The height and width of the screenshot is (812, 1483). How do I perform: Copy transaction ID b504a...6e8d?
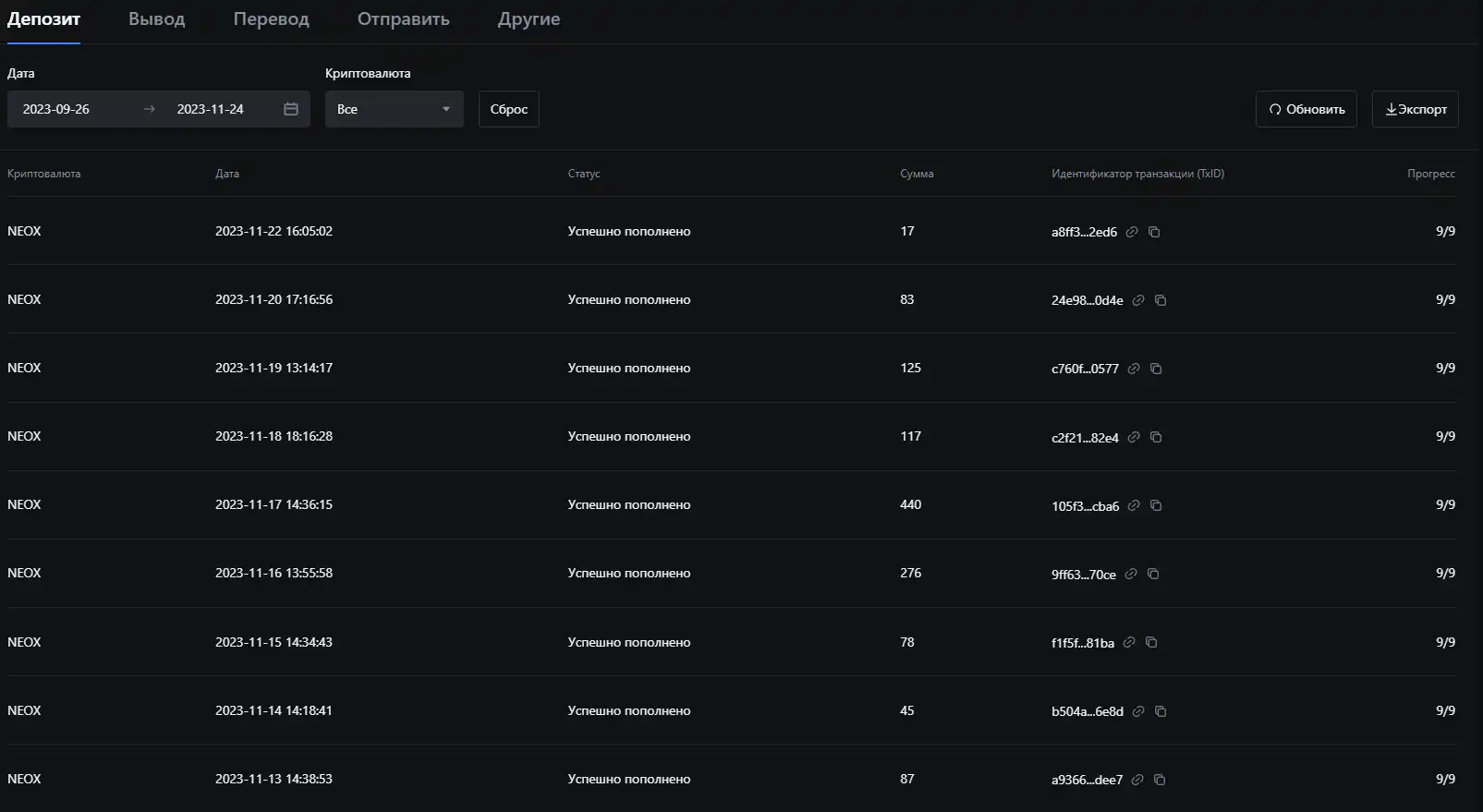click(x=1161, y=711)
